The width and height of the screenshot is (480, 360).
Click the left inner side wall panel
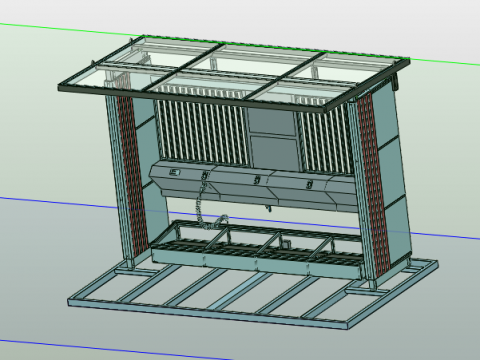coord(152,173)
